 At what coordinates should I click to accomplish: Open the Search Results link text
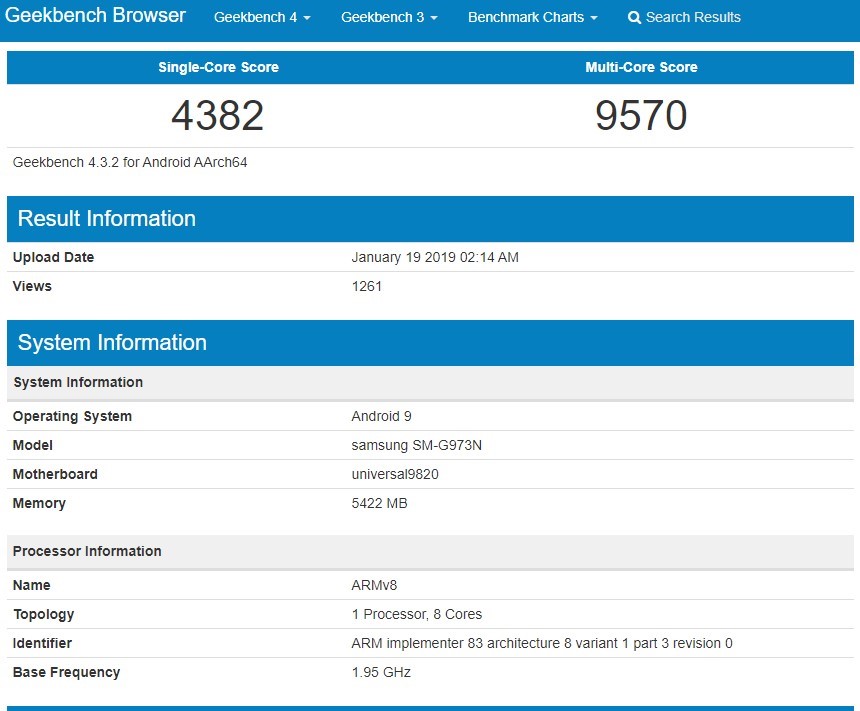click(693, 17)
